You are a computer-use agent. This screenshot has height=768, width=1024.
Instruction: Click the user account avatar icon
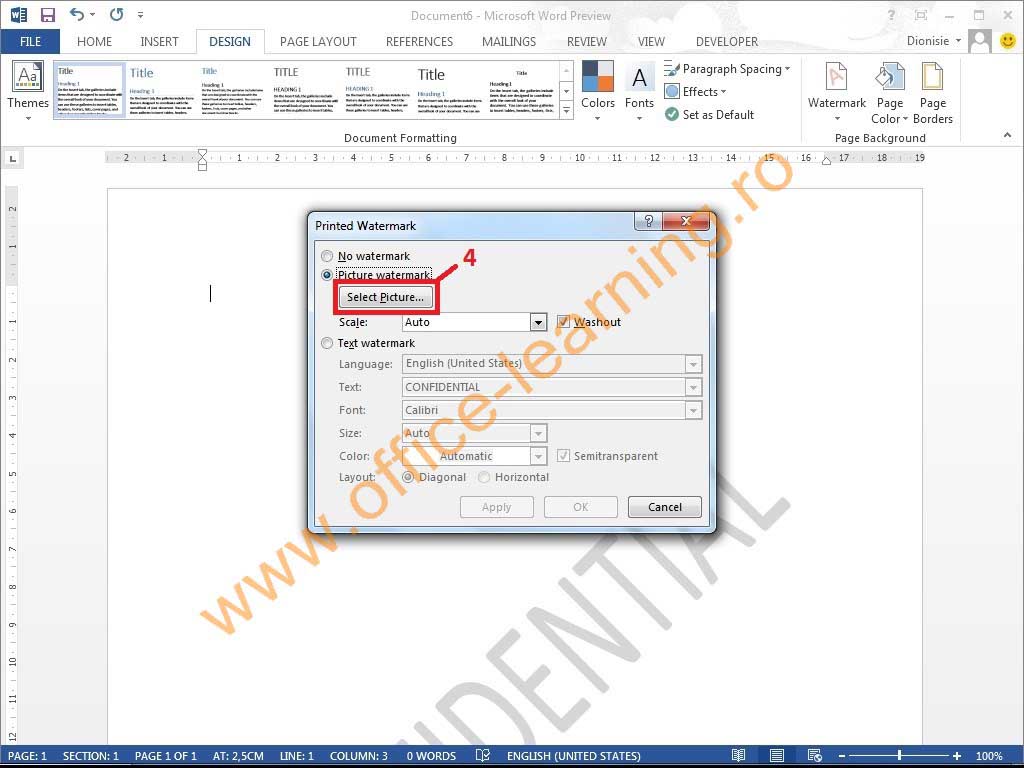pyautogui.click(x=980, y=41)
